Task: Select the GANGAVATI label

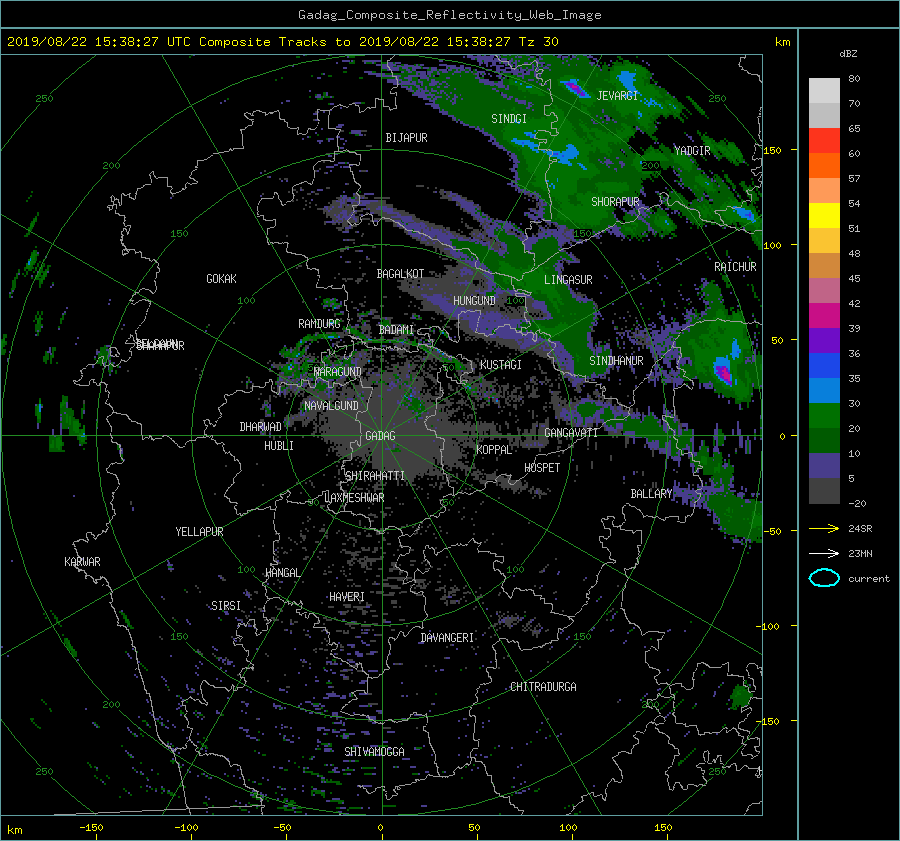Action: (x=571, y=432)
